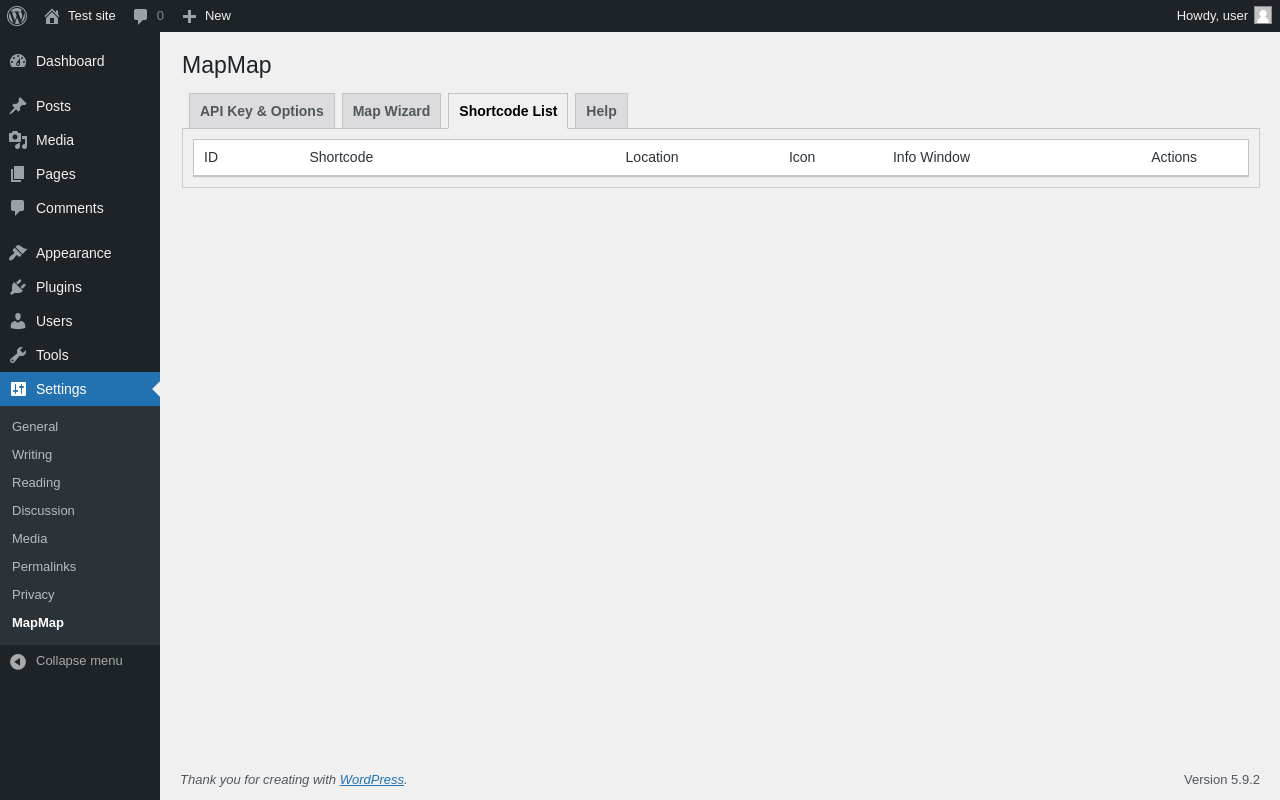Image resolution: width=1280 pixels, height=800 pixels.
Task: Open the WordPress logo menu
Action: 17,16
